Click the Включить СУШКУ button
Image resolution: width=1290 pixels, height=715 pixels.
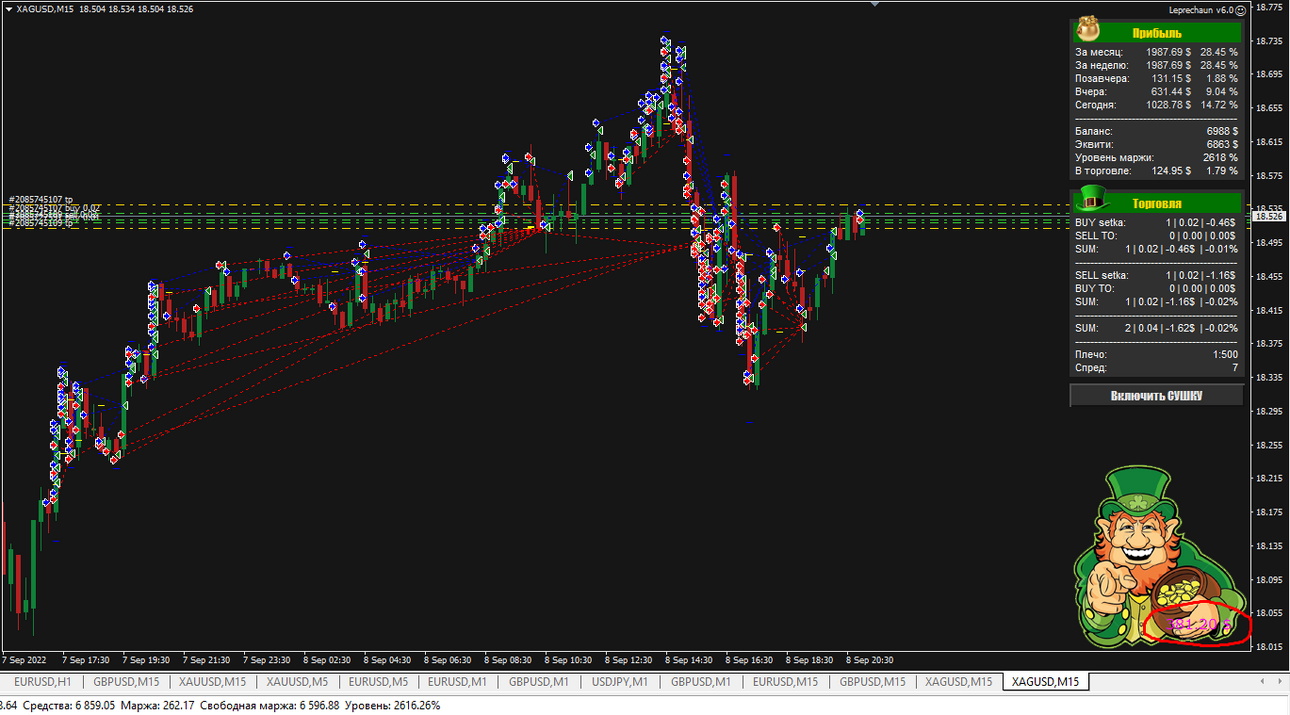(1156, 396)
